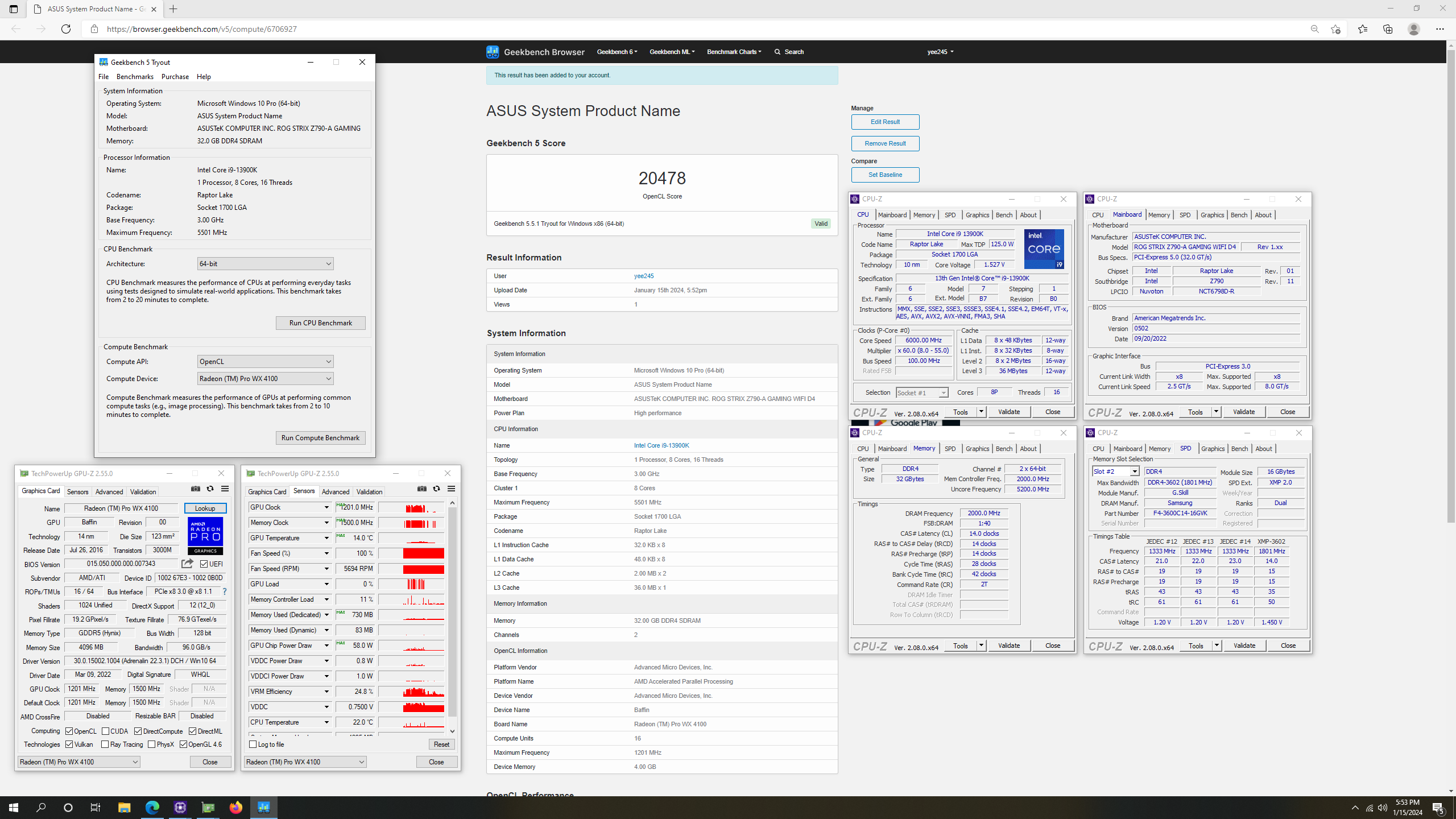Toggle the OpenCL checkbox in GPU-Z
The image size is (1456, 819).
click(69, 731)
